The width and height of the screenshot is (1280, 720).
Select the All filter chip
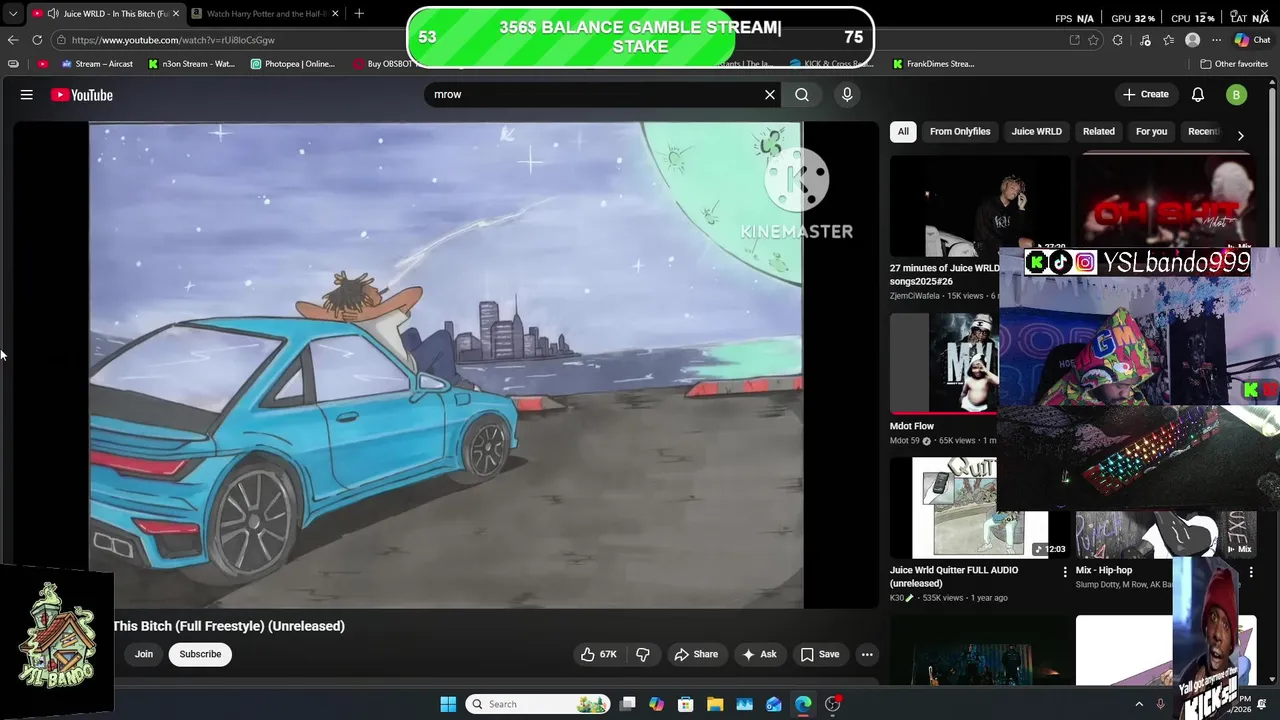click(x=903, y=131)
